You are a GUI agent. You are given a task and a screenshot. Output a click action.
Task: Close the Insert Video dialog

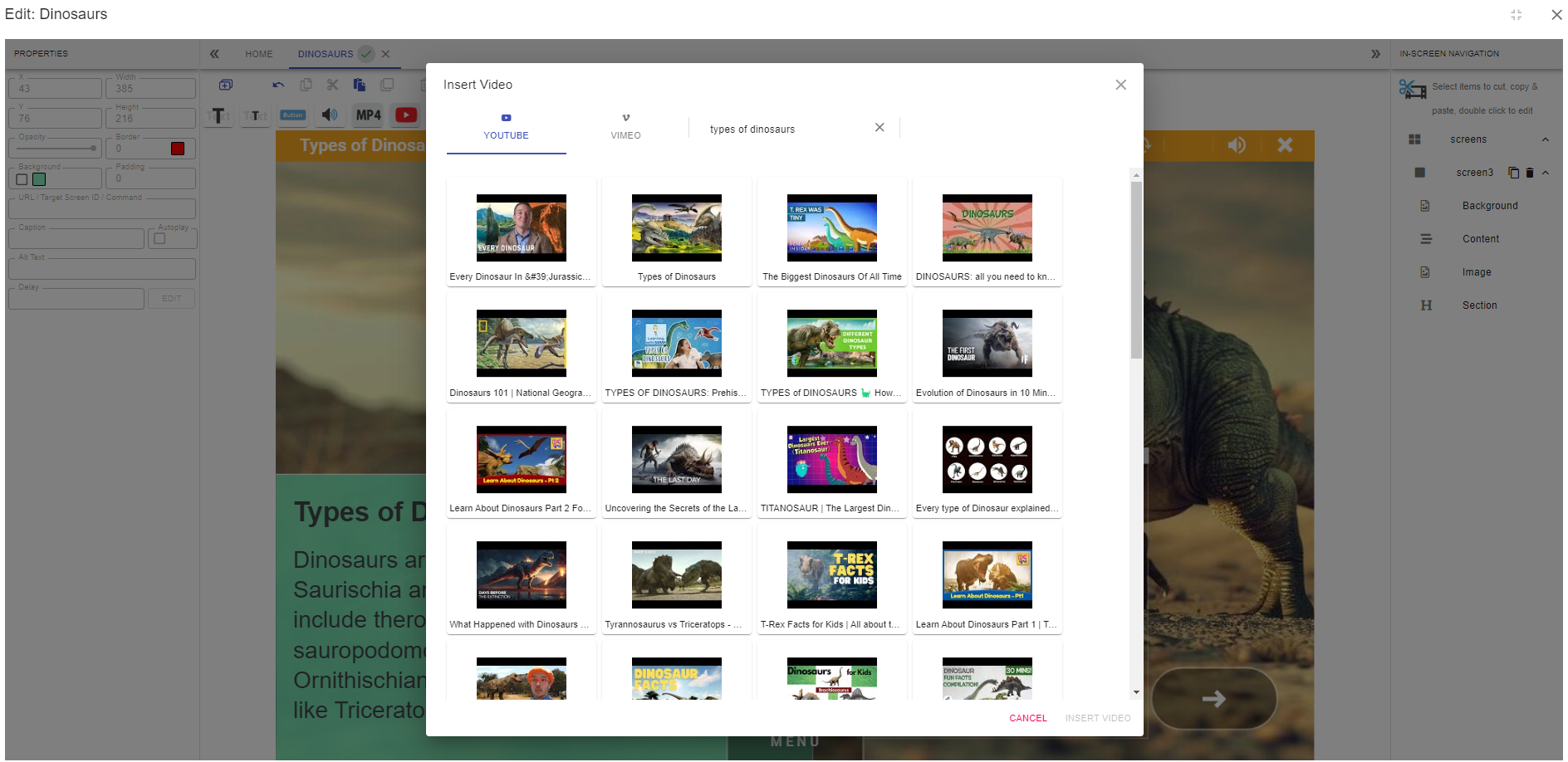click(1121, 85)
